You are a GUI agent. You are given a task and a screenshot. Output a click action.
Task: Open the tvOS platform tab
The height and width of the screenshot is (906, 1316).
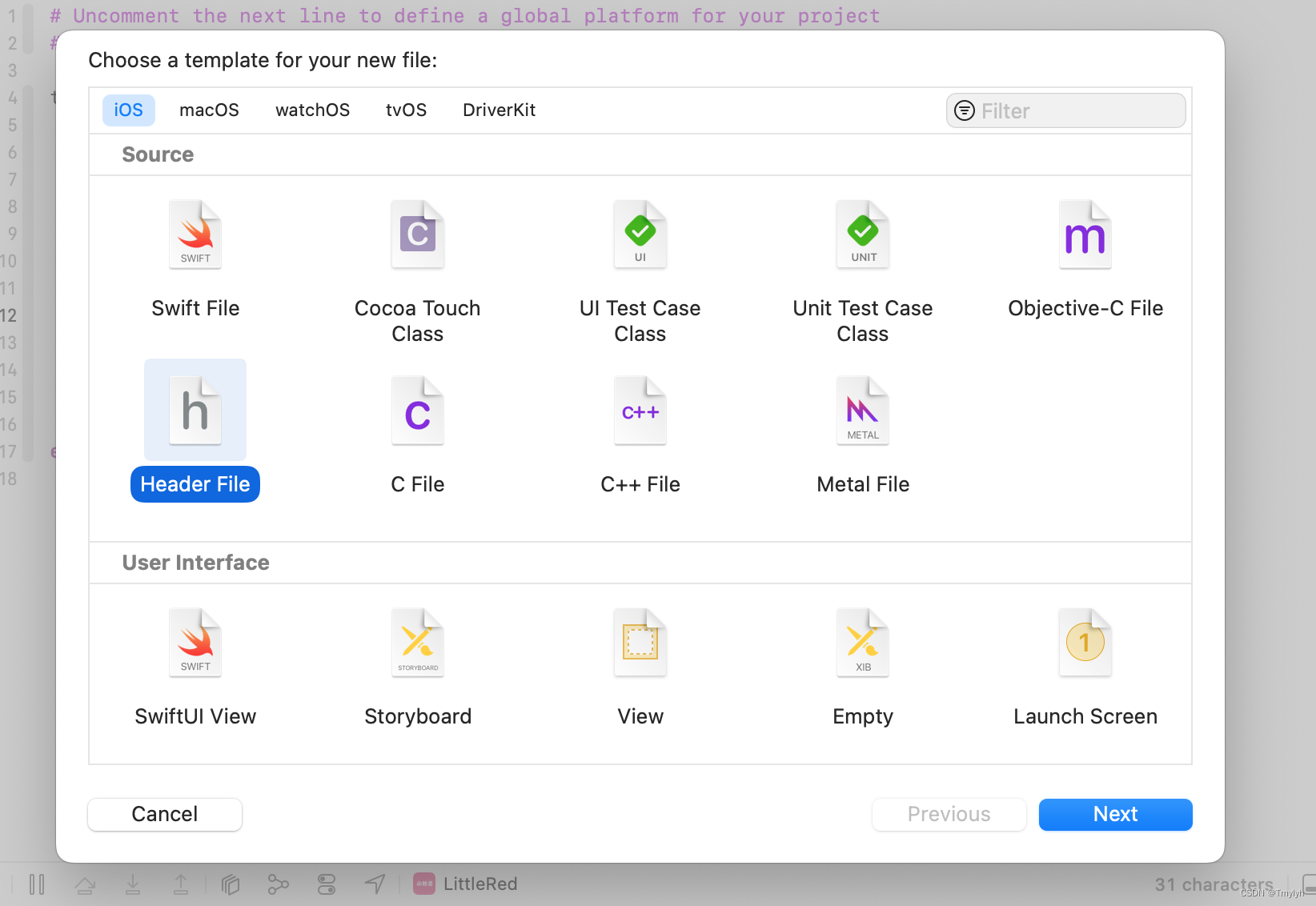click(x=406, y=110)
